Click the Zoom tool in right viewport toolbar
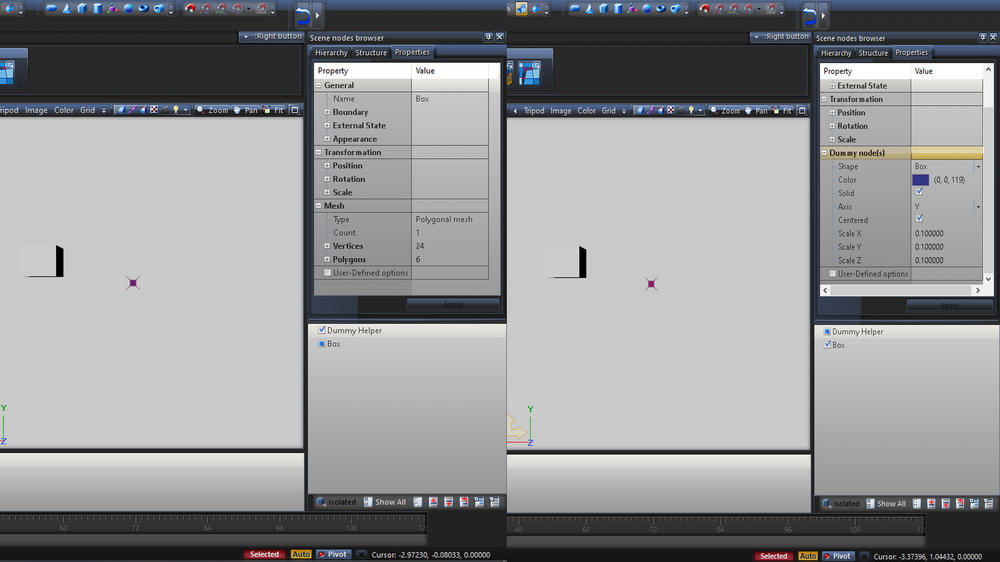This screenshot has width=1000, height=562. click(725, 111)
